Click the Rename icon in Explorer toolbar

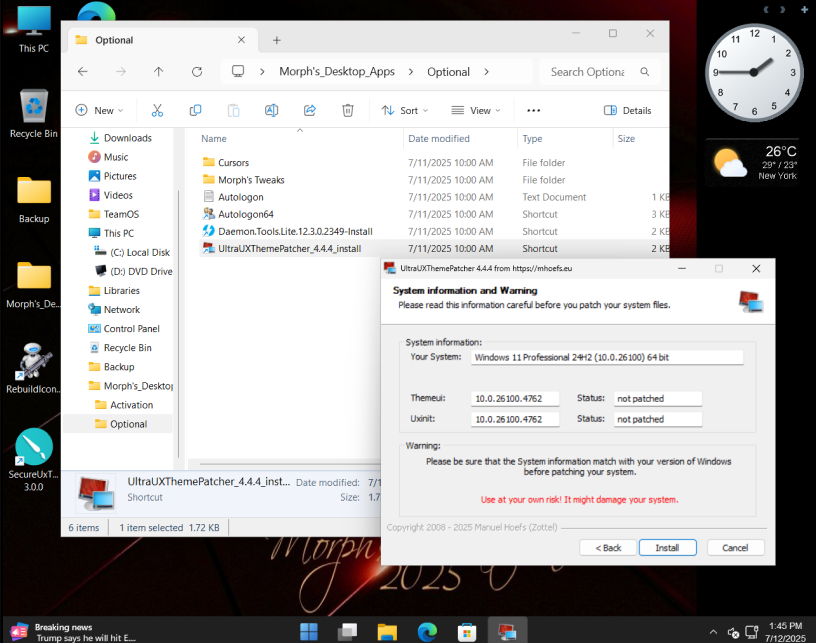(272, 110)
